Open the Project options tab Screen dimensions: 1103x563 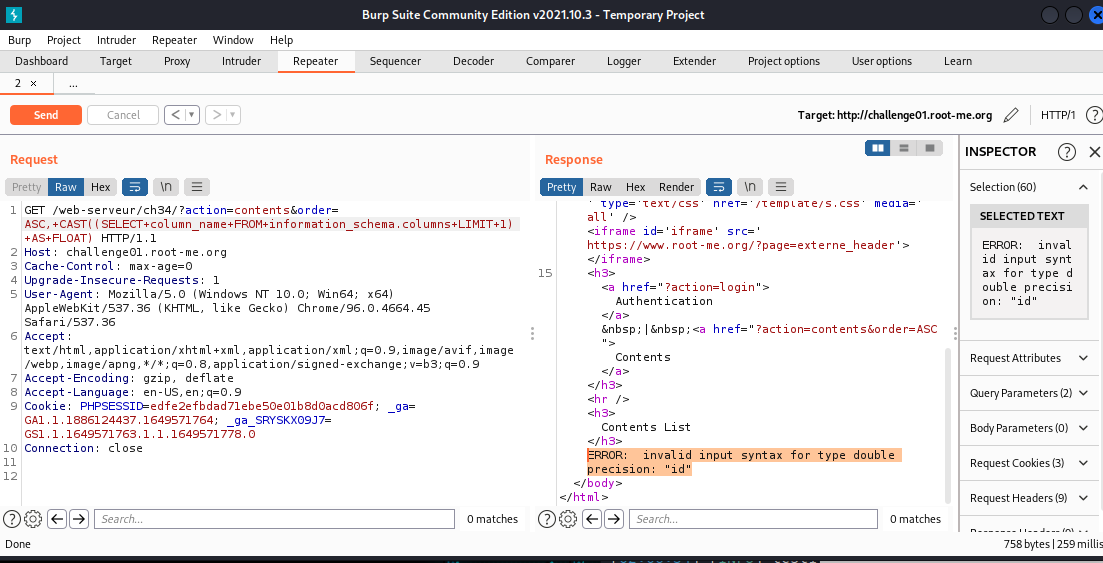pyautogui.click(x=784, y=61)
